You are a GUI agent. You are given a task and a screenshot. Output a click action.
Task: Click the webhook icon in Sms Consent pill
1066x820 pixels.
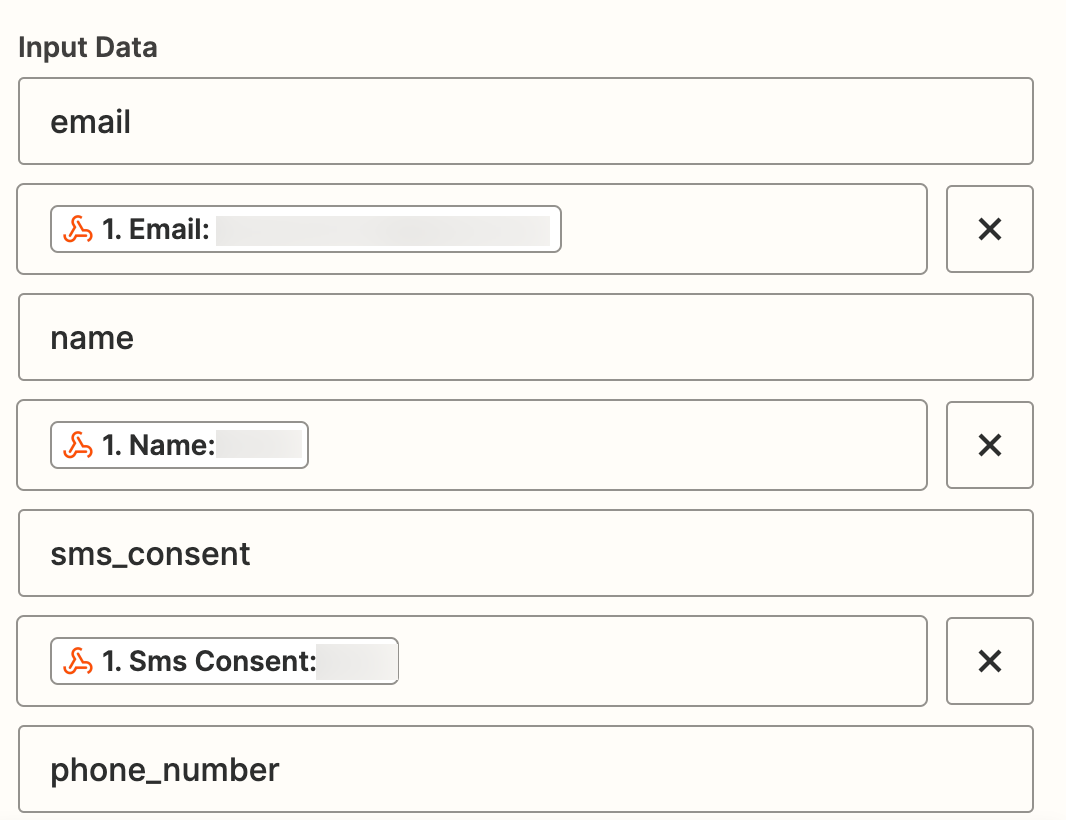(x=78, y=662)
